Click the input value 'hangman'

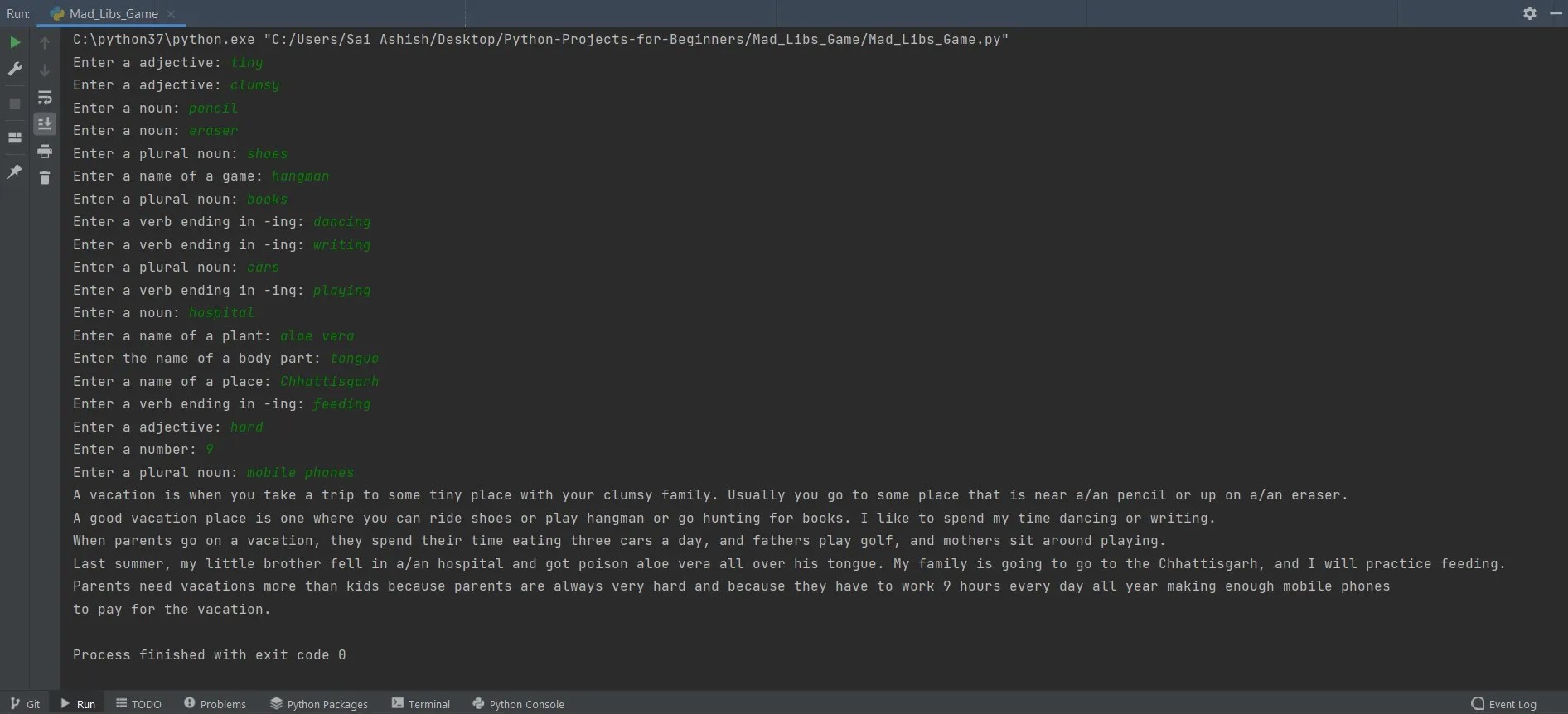click(300, 176)
